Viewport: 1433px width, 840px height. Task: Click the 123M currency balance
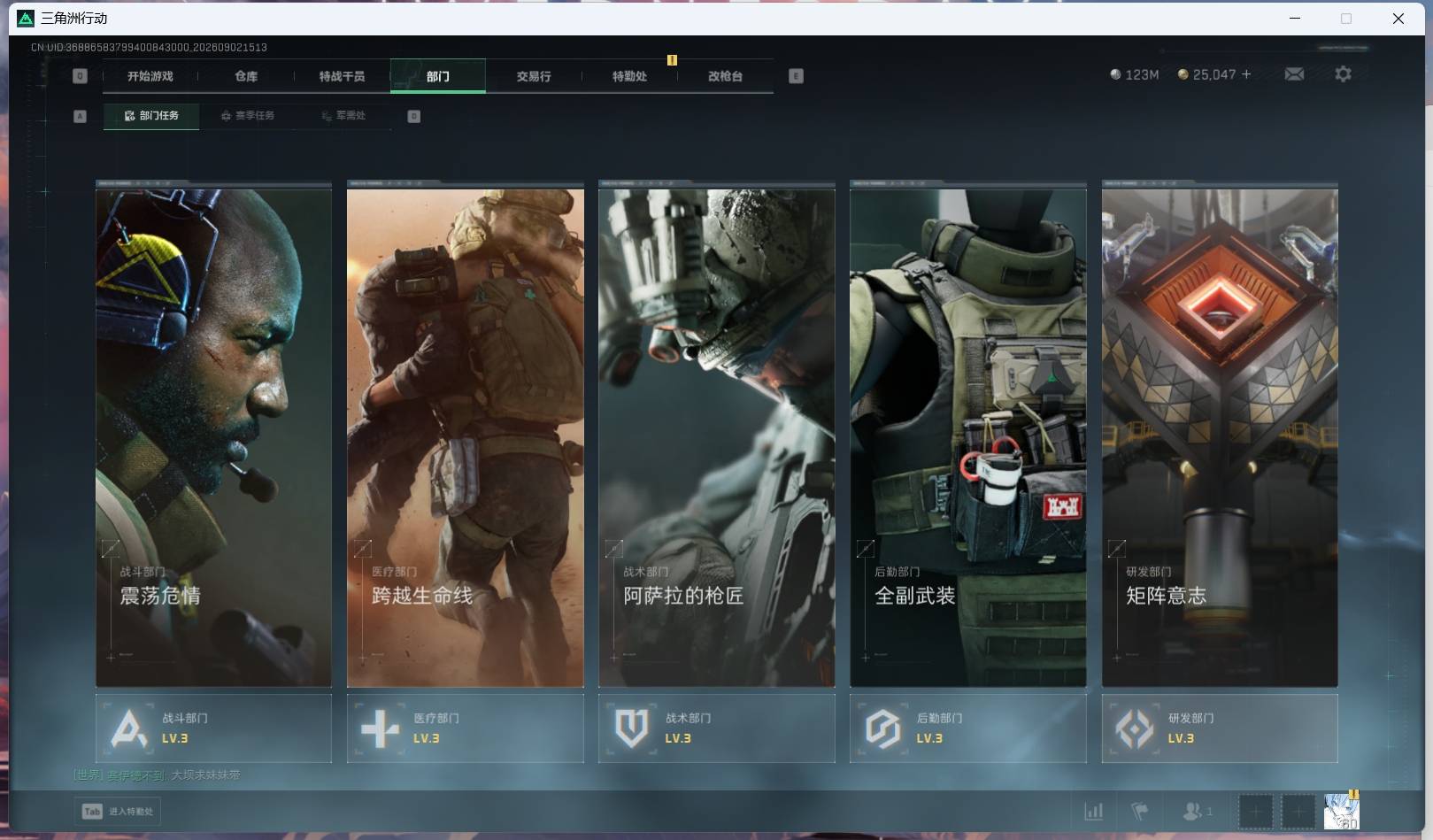pyautogui.click(x=1142, y=74)
